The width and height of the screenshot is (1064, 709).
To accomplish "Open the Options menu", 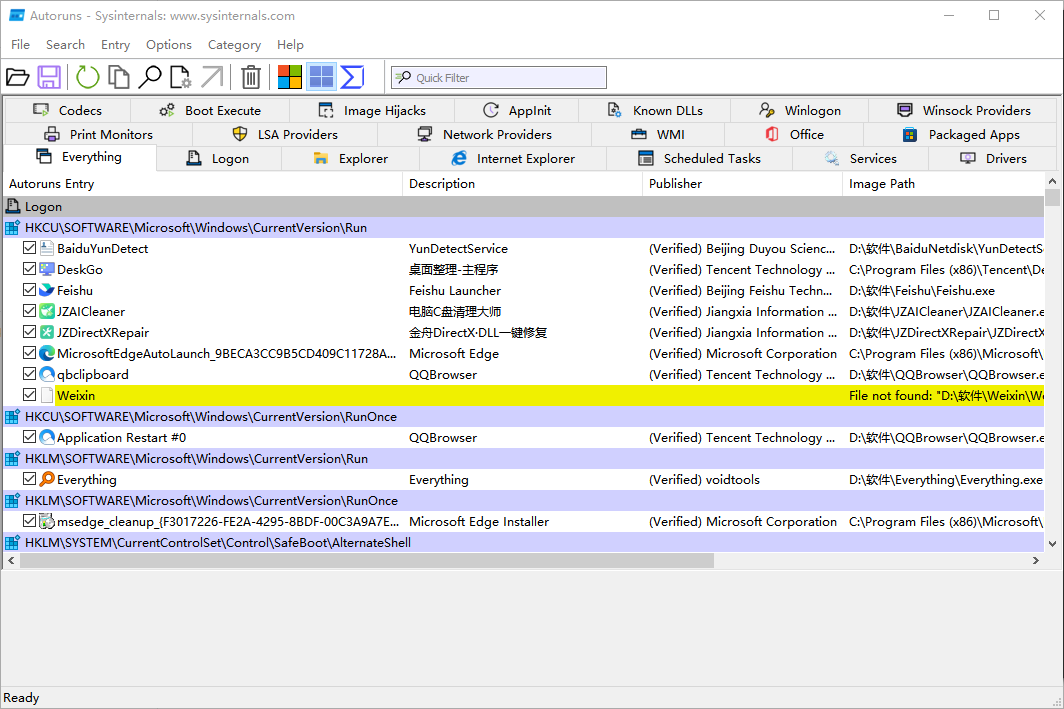I will [169, 45].
